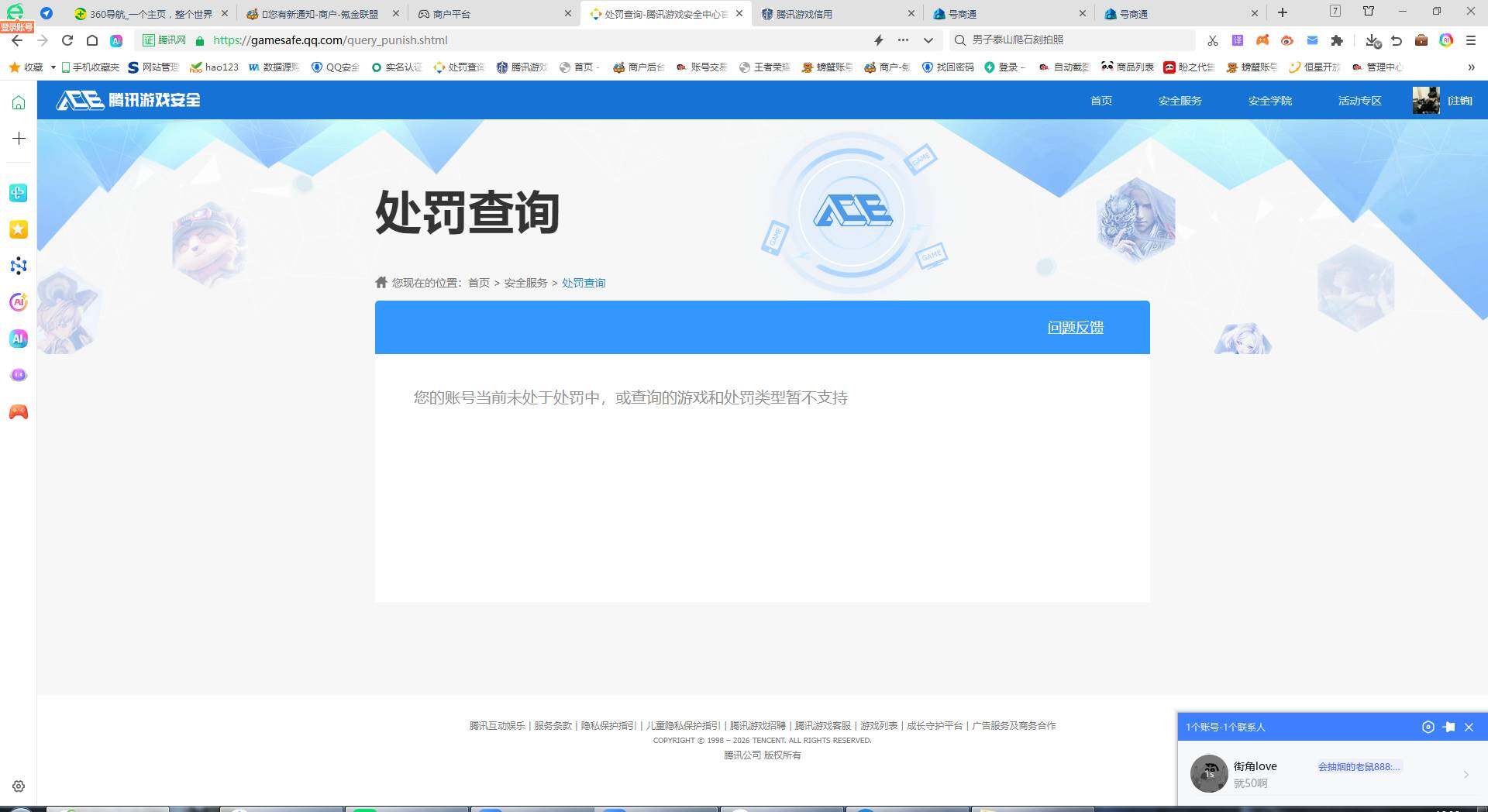The height and width of the screenshot is (812, 1488).
Task: Open the settings gear at sidebar bottom
Action: click(x=18, y=786)
